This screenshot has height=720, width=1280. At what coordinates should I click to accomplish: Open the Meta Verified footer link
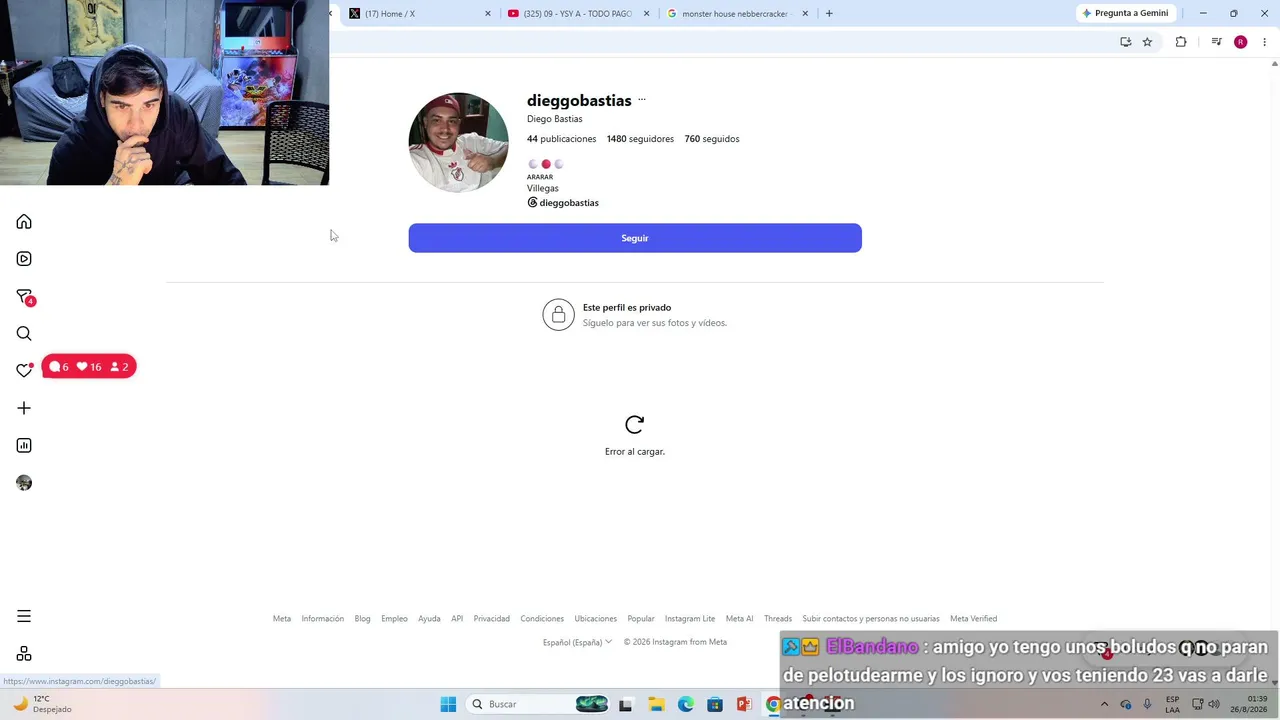tap(973, 619)
